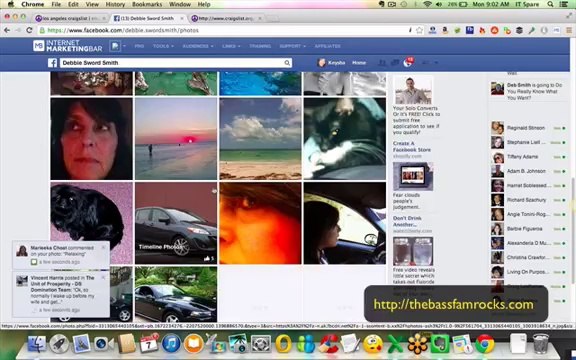Screen dimensions: 576x360
Task: Expand the AUDIENCES dropdown in Marketing Bar
Action: point(198,46)
